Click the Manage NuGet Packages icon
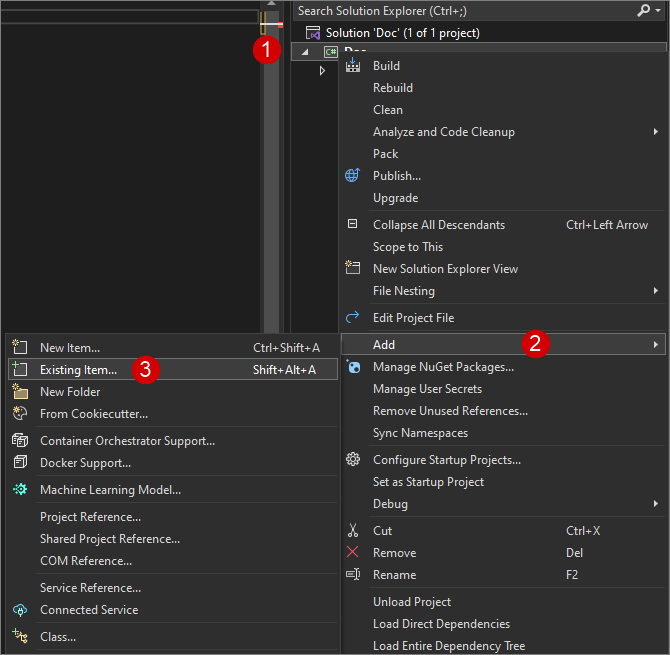 [352, 367]
